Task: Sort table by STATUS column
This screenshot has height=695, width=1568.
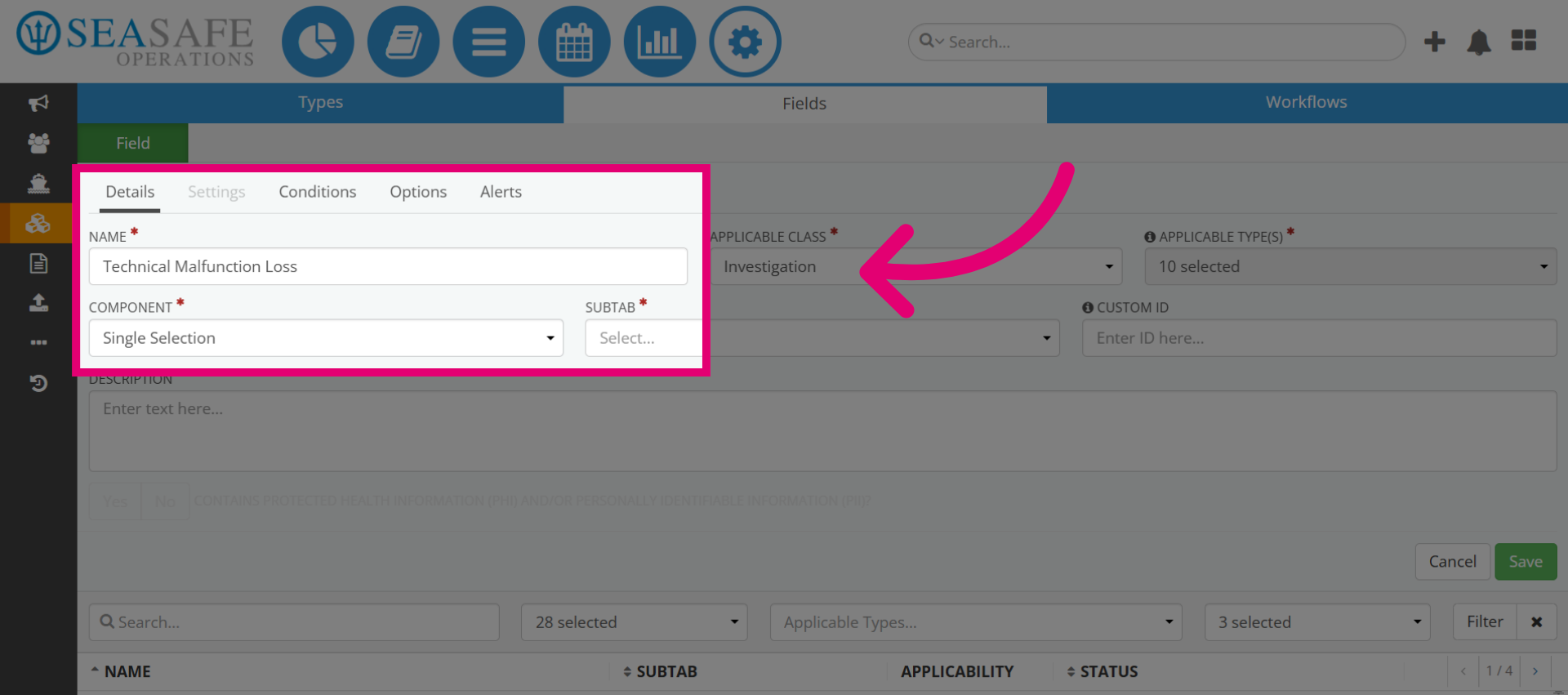Action: (x=1102, y=671)
